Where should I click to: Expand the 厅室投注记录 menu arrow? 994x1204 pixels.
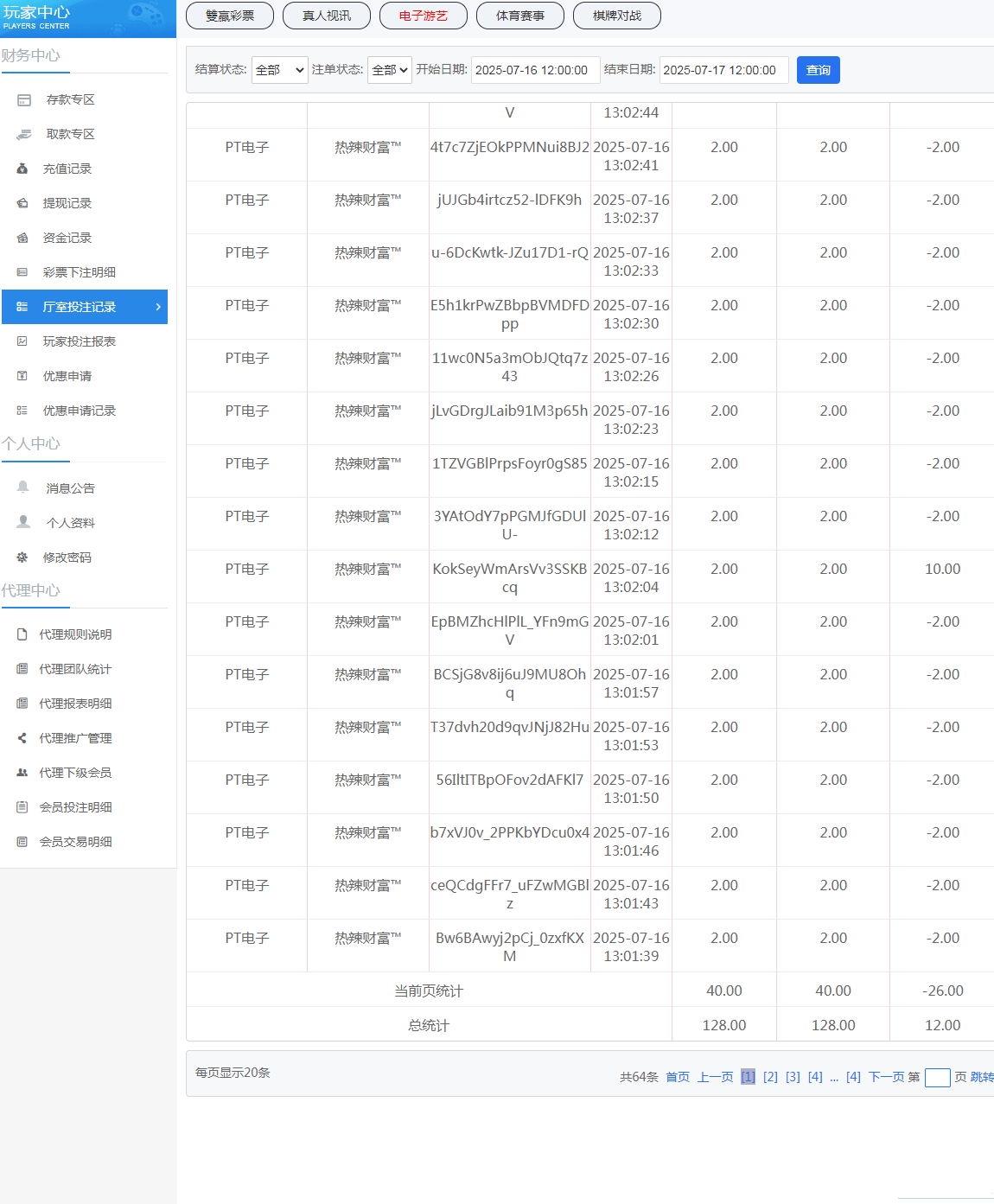[x=158, y=307]
